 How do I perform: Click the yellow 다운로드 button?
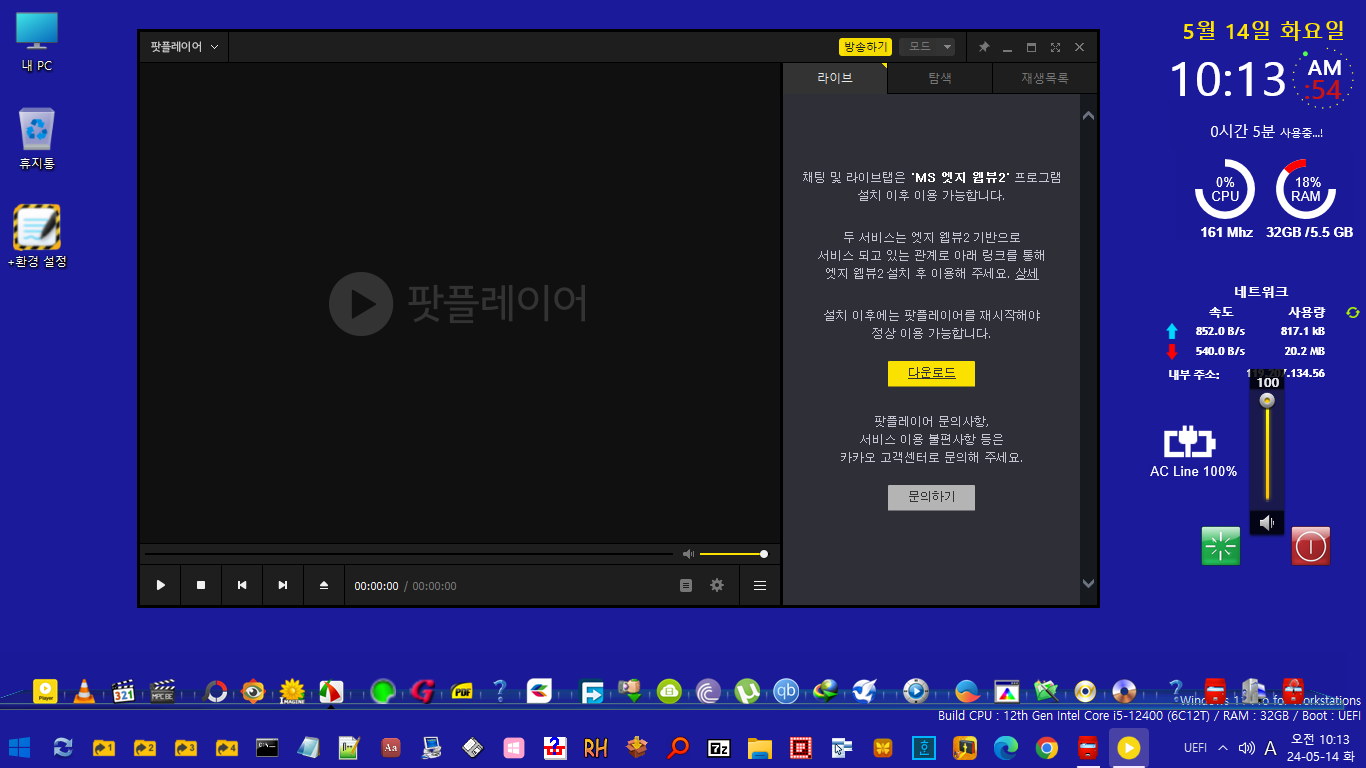tap(931, 373)
